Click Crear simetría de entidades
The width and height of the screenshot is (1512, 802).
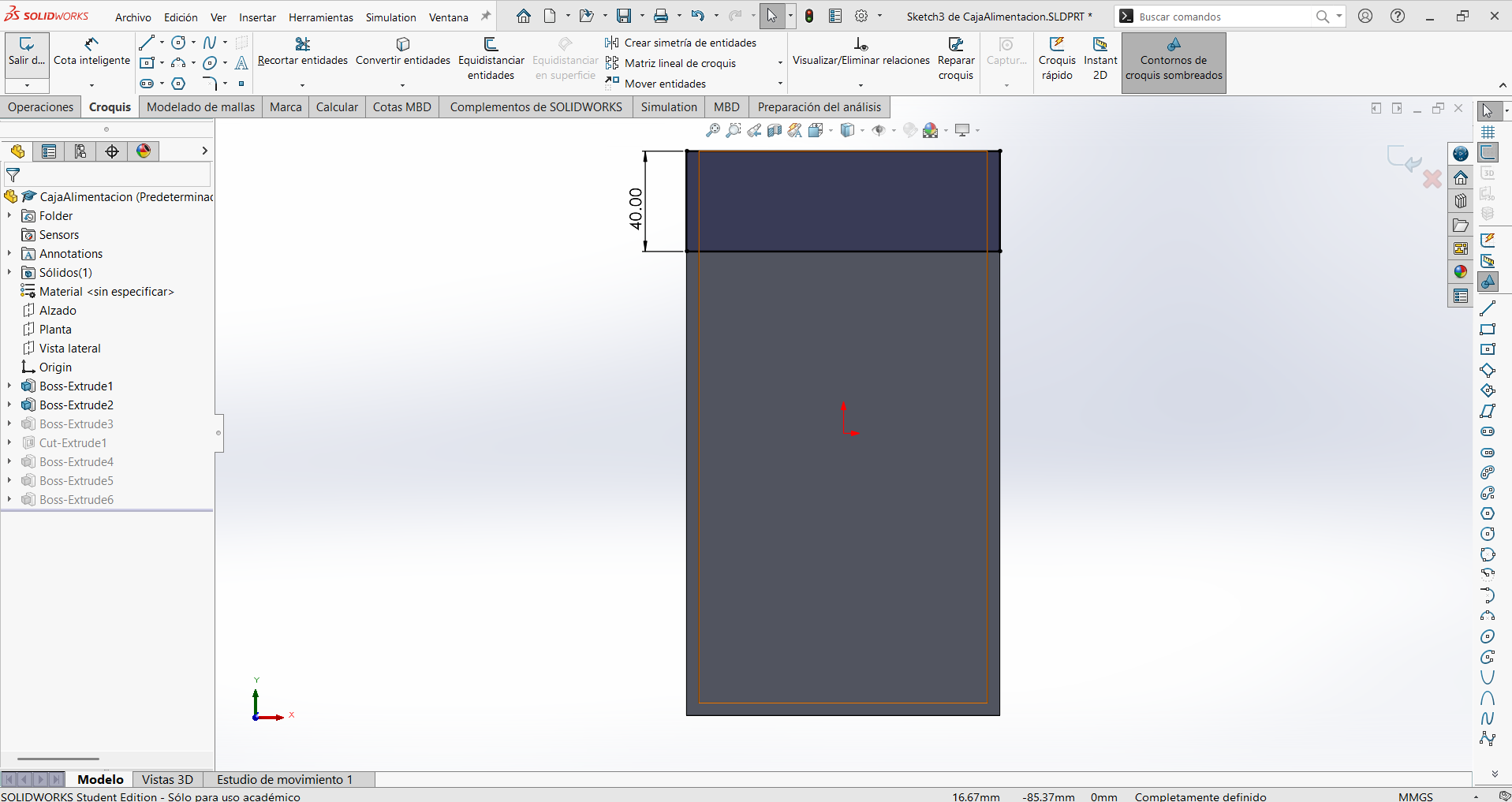(x=681, y=43)
